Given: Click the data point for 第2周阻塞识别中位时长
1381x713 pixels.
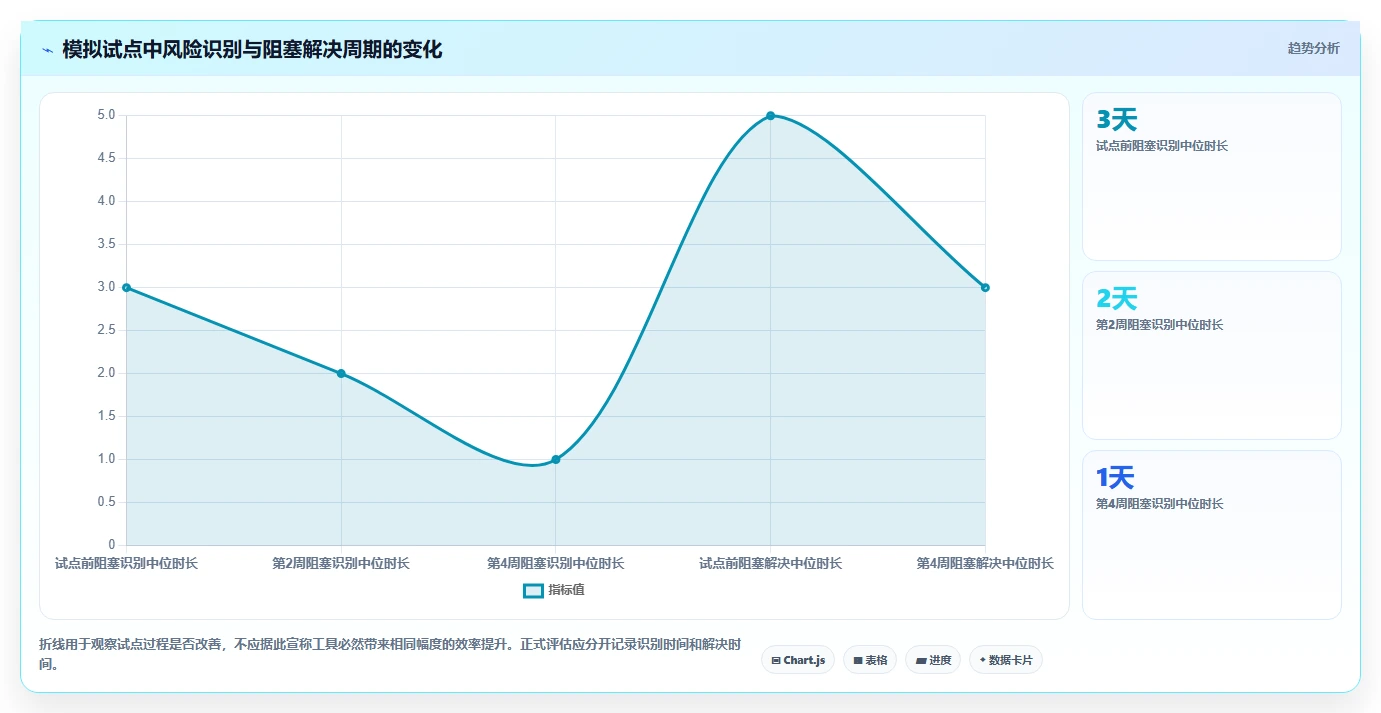Looking at the screenshot, I should 341,374.
